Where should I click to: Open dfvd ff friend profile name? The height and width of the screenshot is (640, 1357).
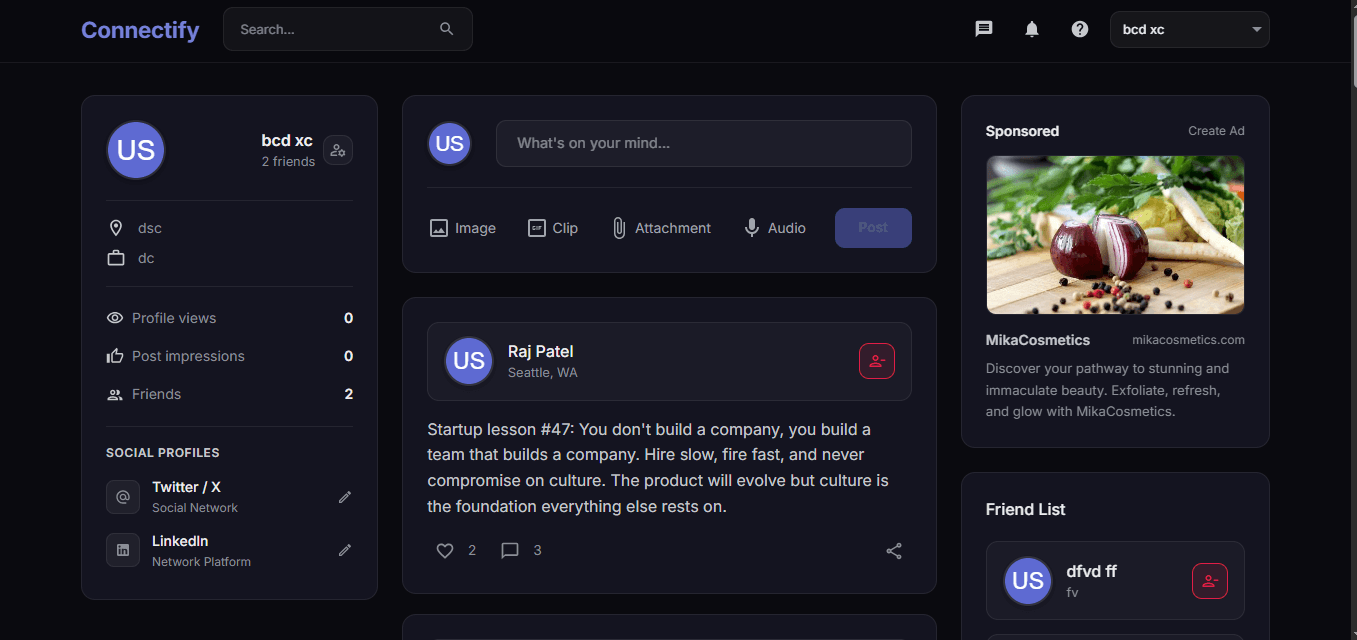click(1091, 571)
